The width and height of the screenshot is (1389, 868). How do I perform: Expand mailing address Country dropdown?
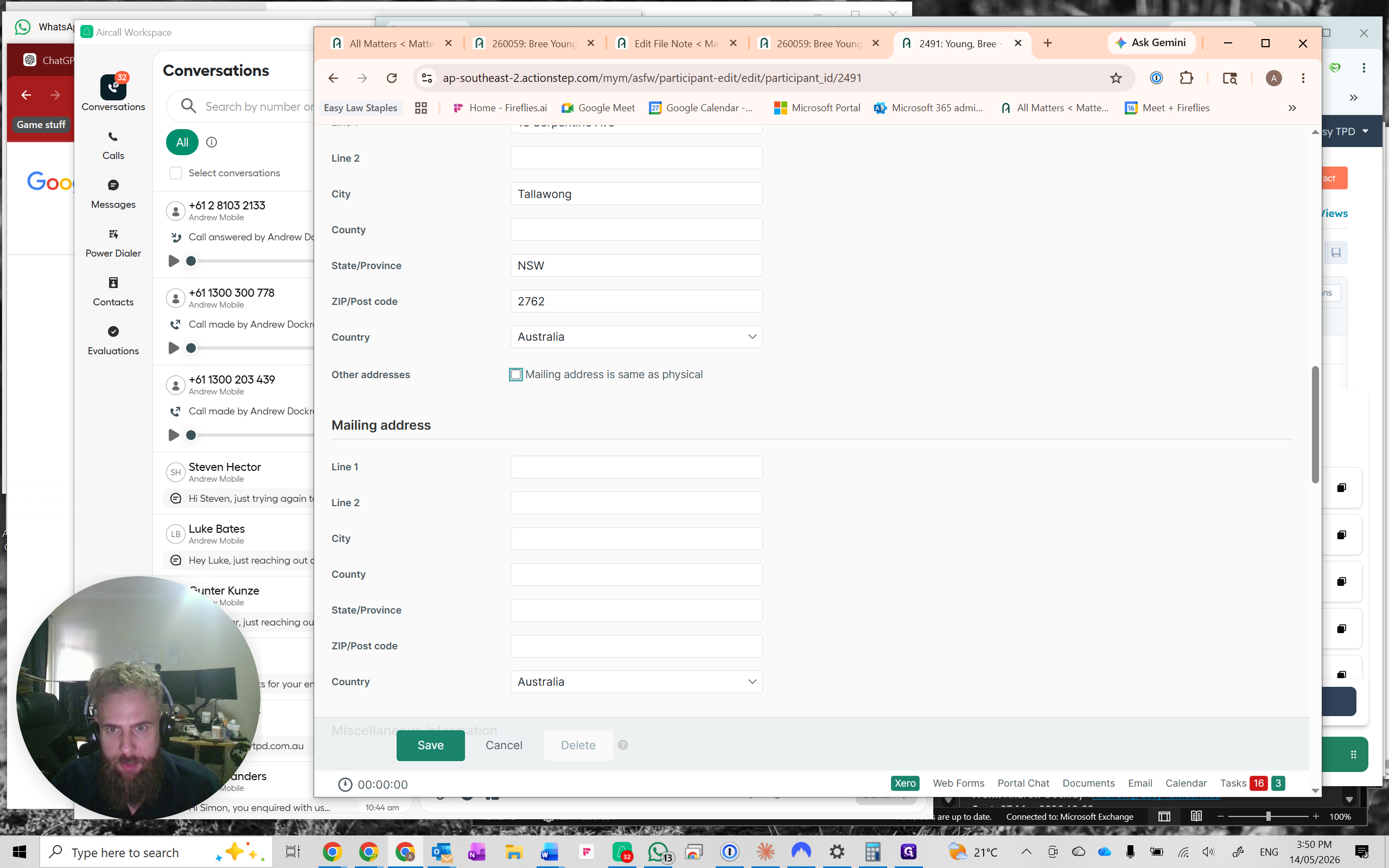coord(636,681)
